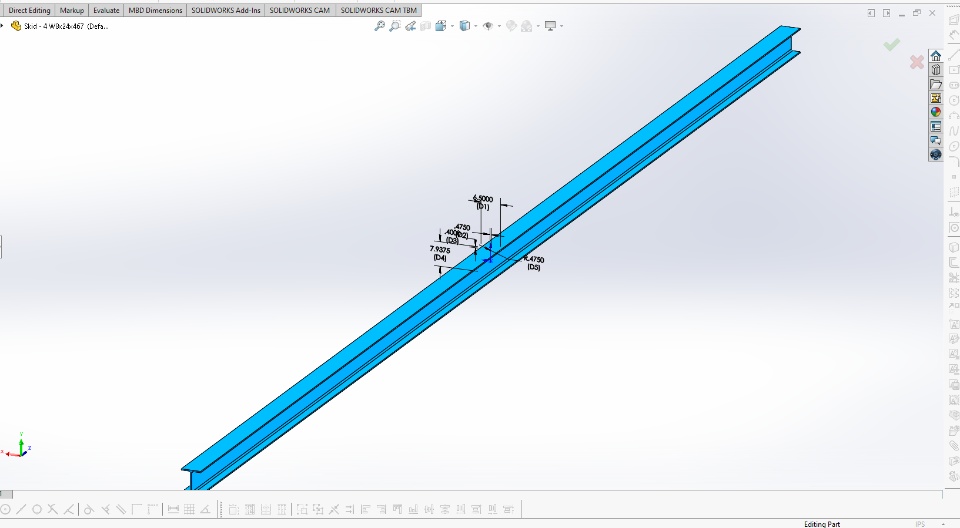Open the SOLIDWORKS Forum chat tab
The height and width of the screenshot is (528, 960).
coord(936,141)
